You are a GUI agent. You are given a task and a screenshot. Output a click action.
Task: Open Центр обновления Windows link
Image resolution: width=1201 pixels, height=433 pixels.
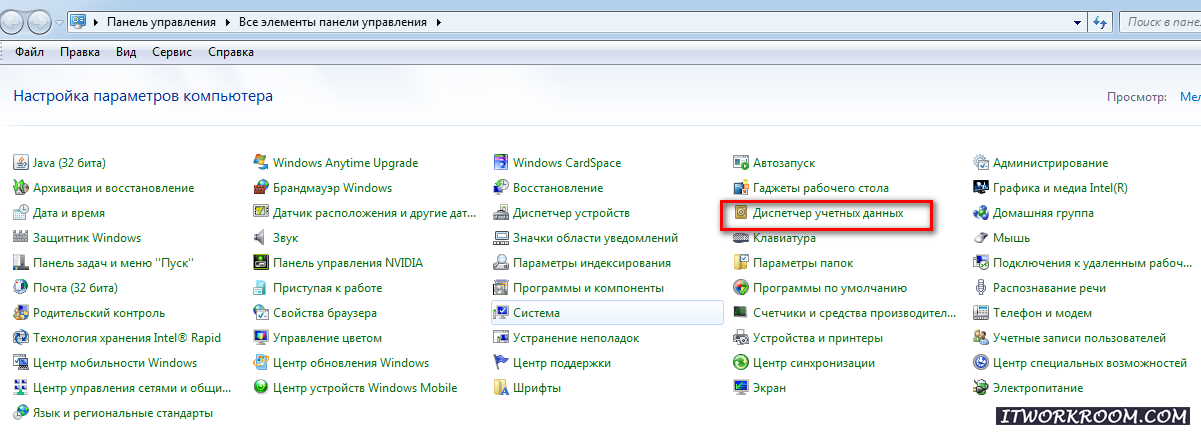pos(351,363)
